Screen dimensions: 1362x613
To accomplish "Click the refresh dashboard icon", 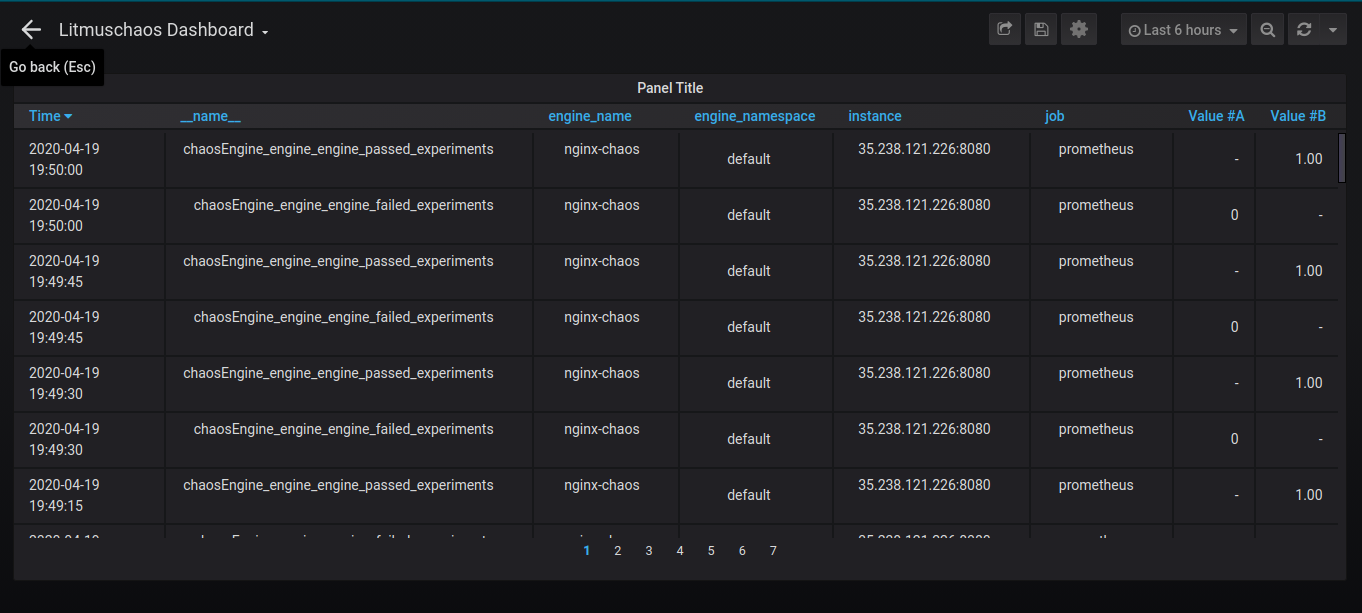I will 1304,30.
